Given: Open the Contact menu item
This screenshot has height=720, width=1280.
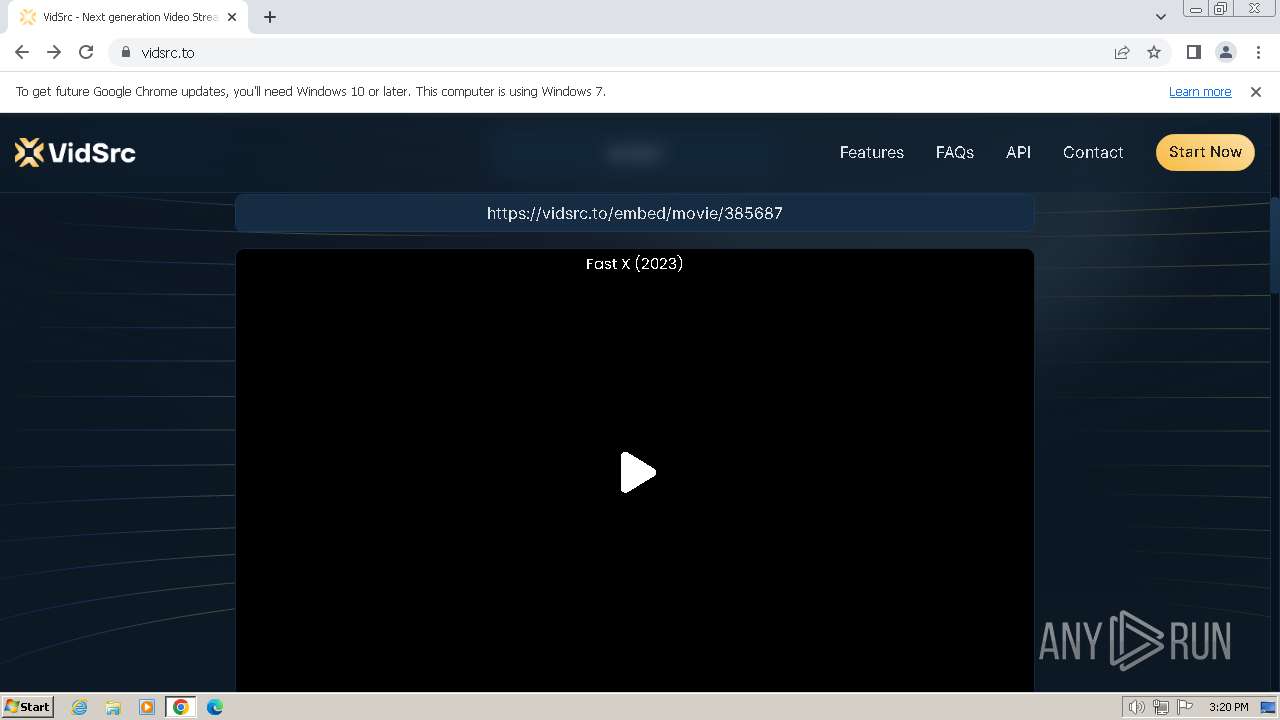Looking at the screenshot, I should (x=1092, y=152).
